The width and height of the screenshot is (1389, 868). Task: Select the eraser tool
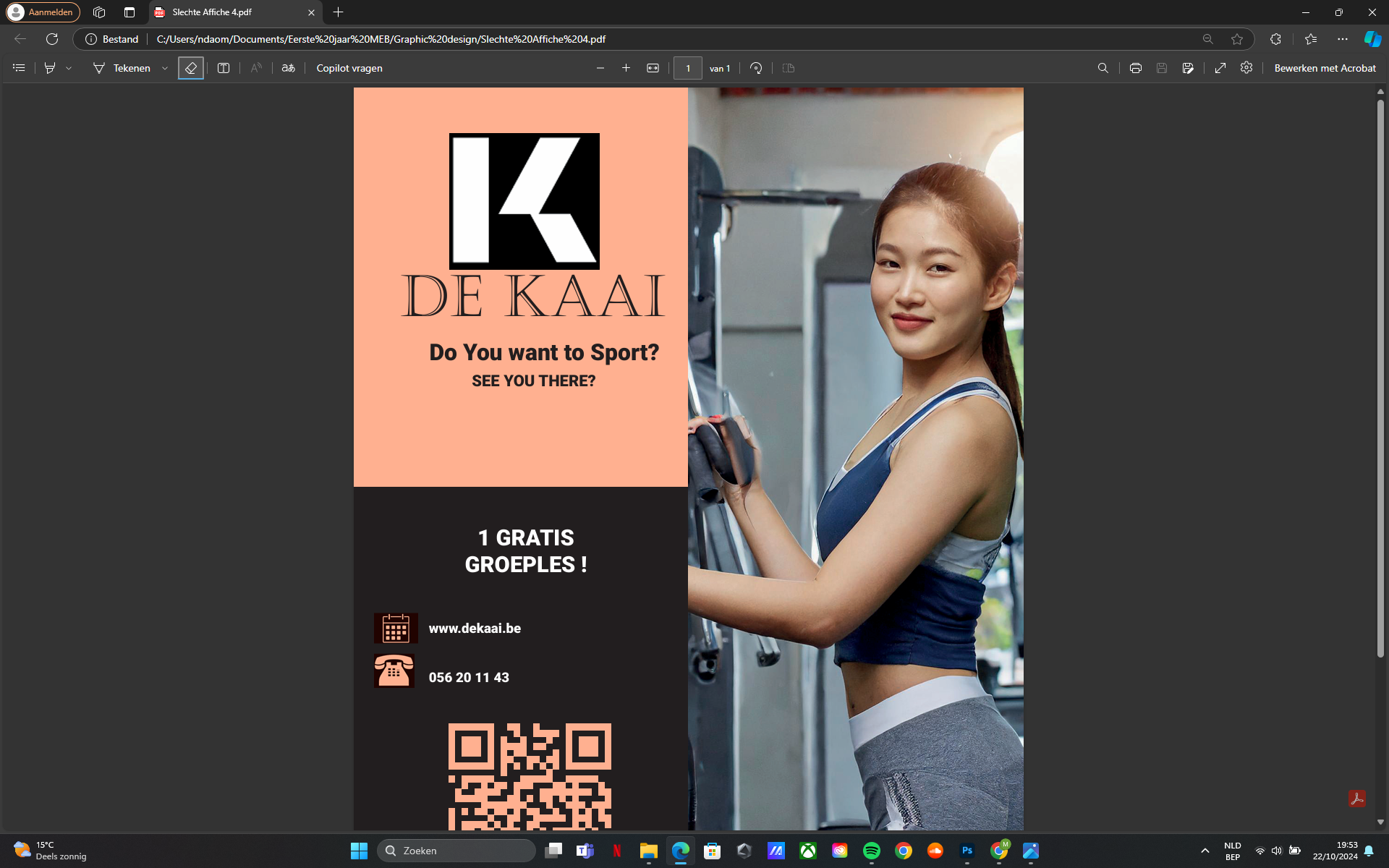[190, 67]
